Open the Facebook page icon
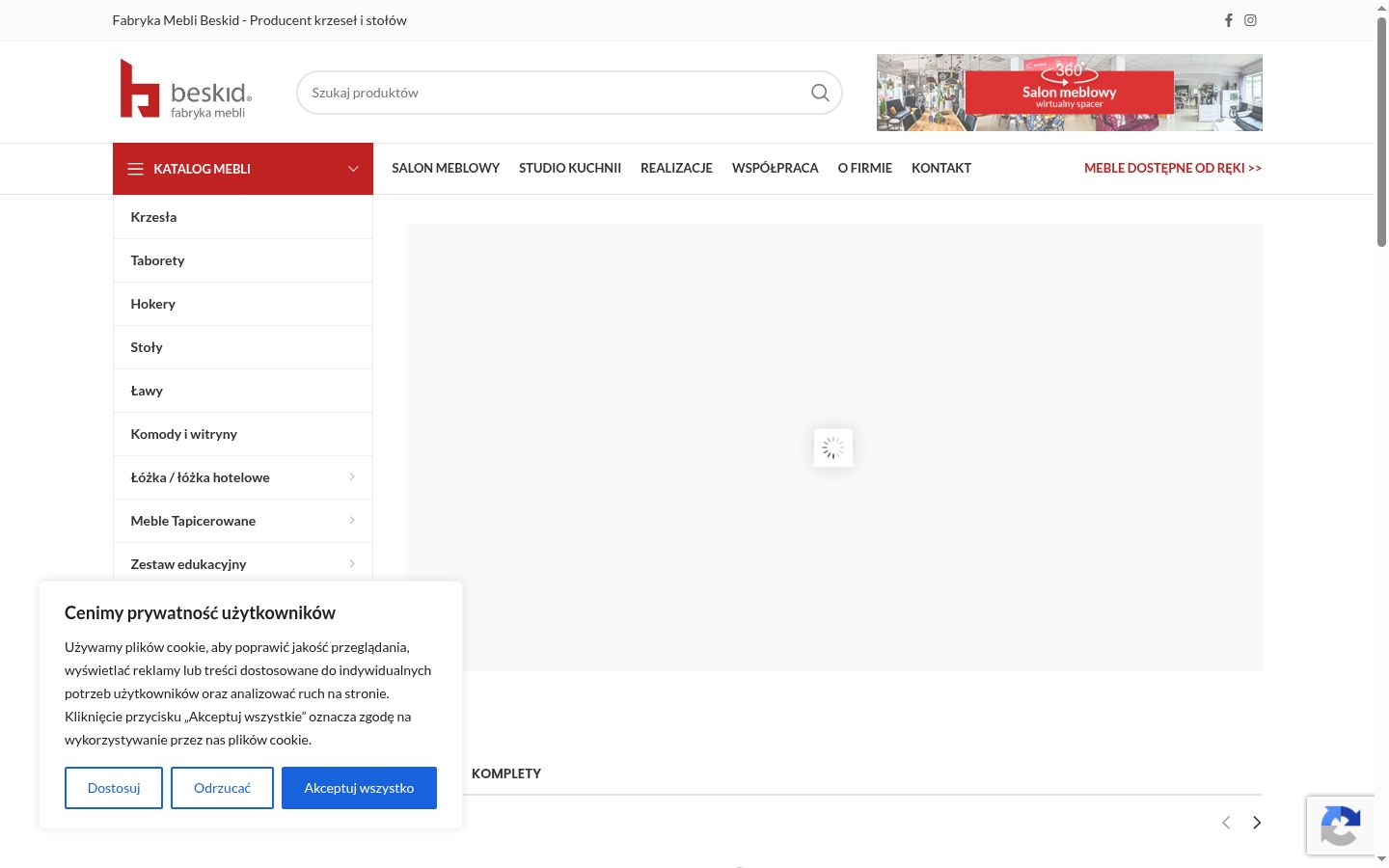1389x868 pixels. 1229,20
